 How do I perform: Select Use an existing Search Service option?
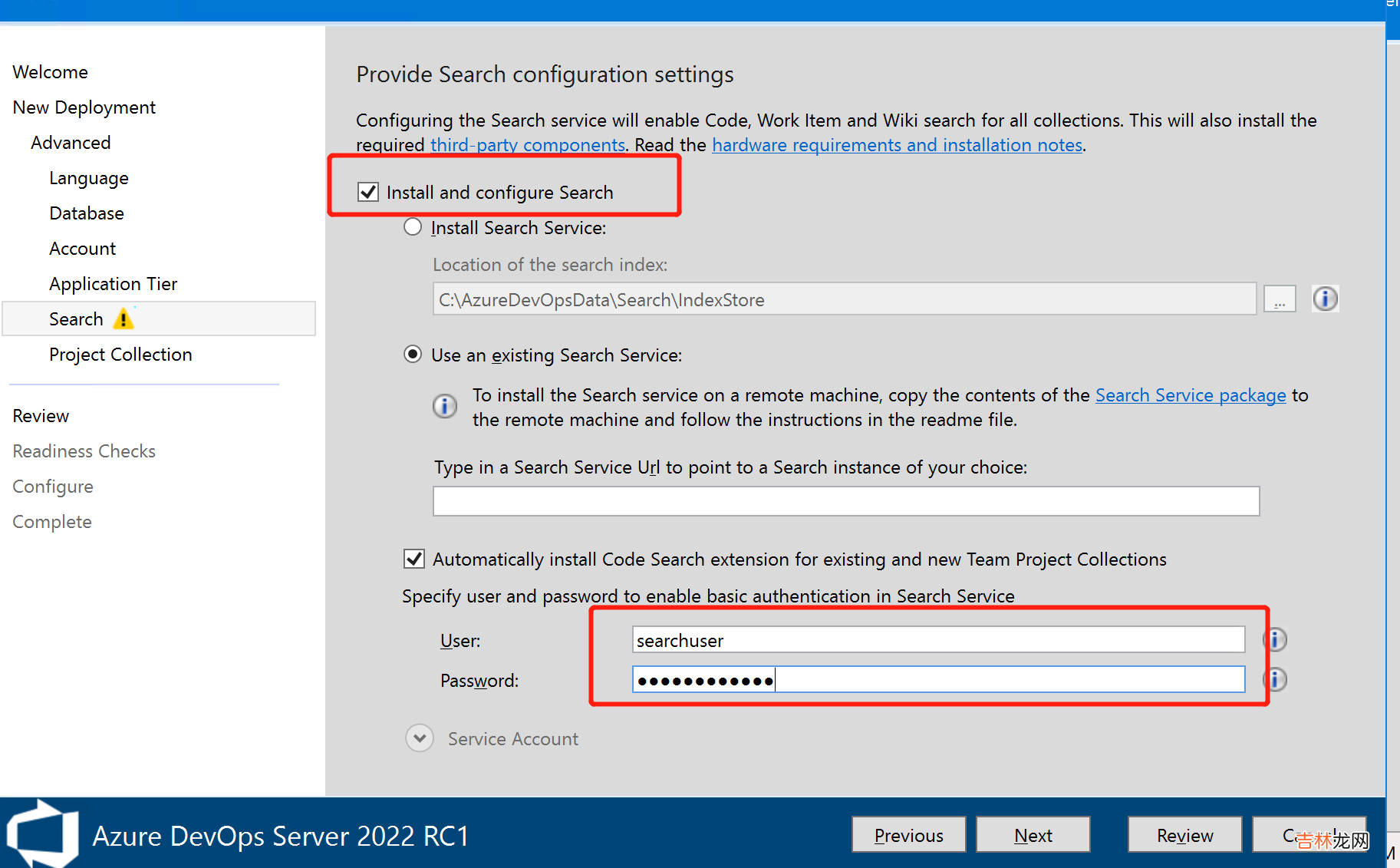pyautogui.click(x=413, y=355)
